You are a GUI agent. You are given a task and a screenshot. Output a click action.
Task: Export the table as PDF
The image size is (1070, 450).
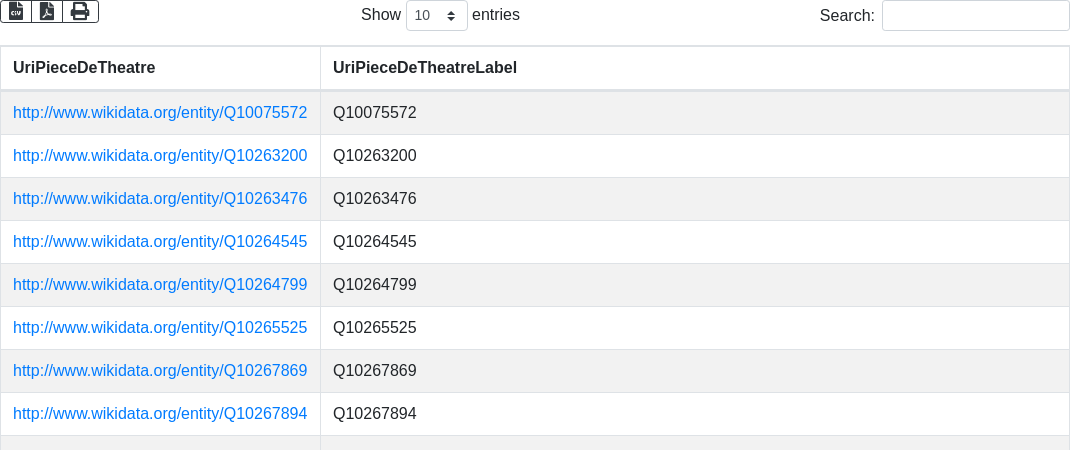tap(47, 11)
